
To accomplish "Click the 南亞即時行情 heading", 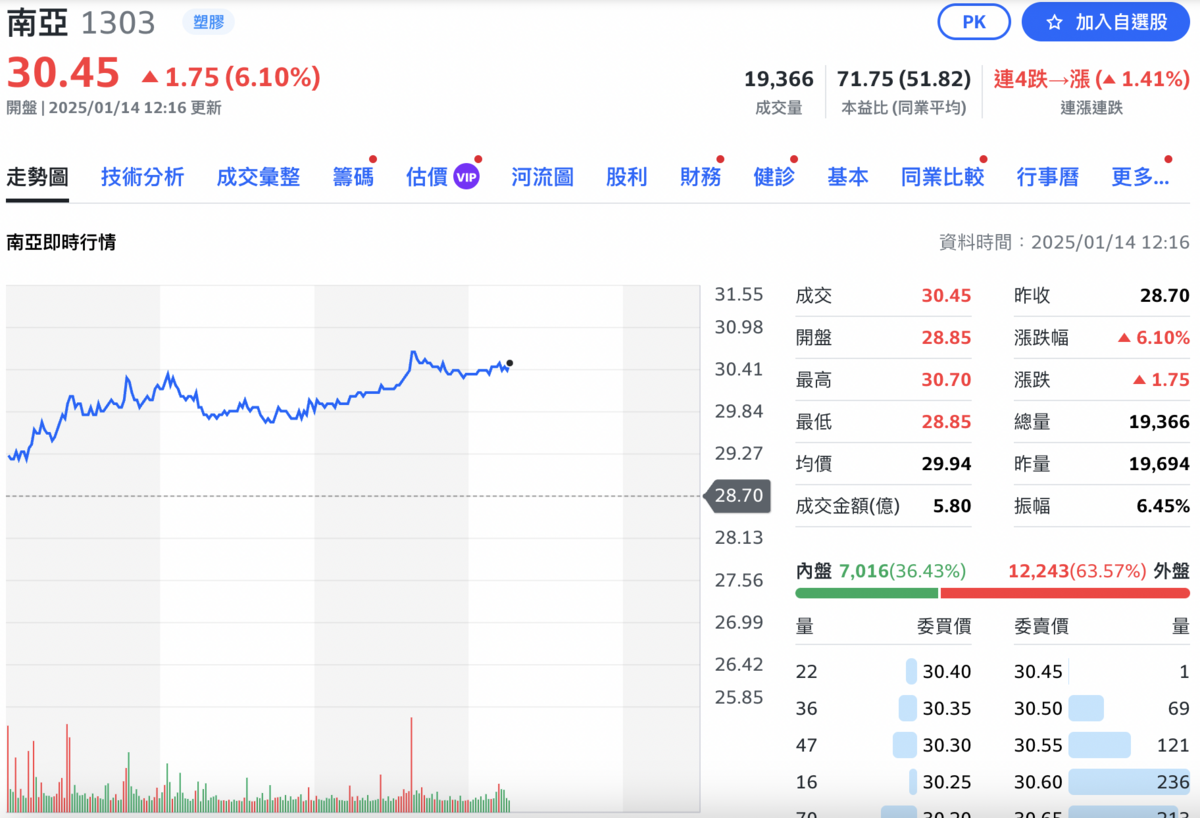I will (61, 242).
